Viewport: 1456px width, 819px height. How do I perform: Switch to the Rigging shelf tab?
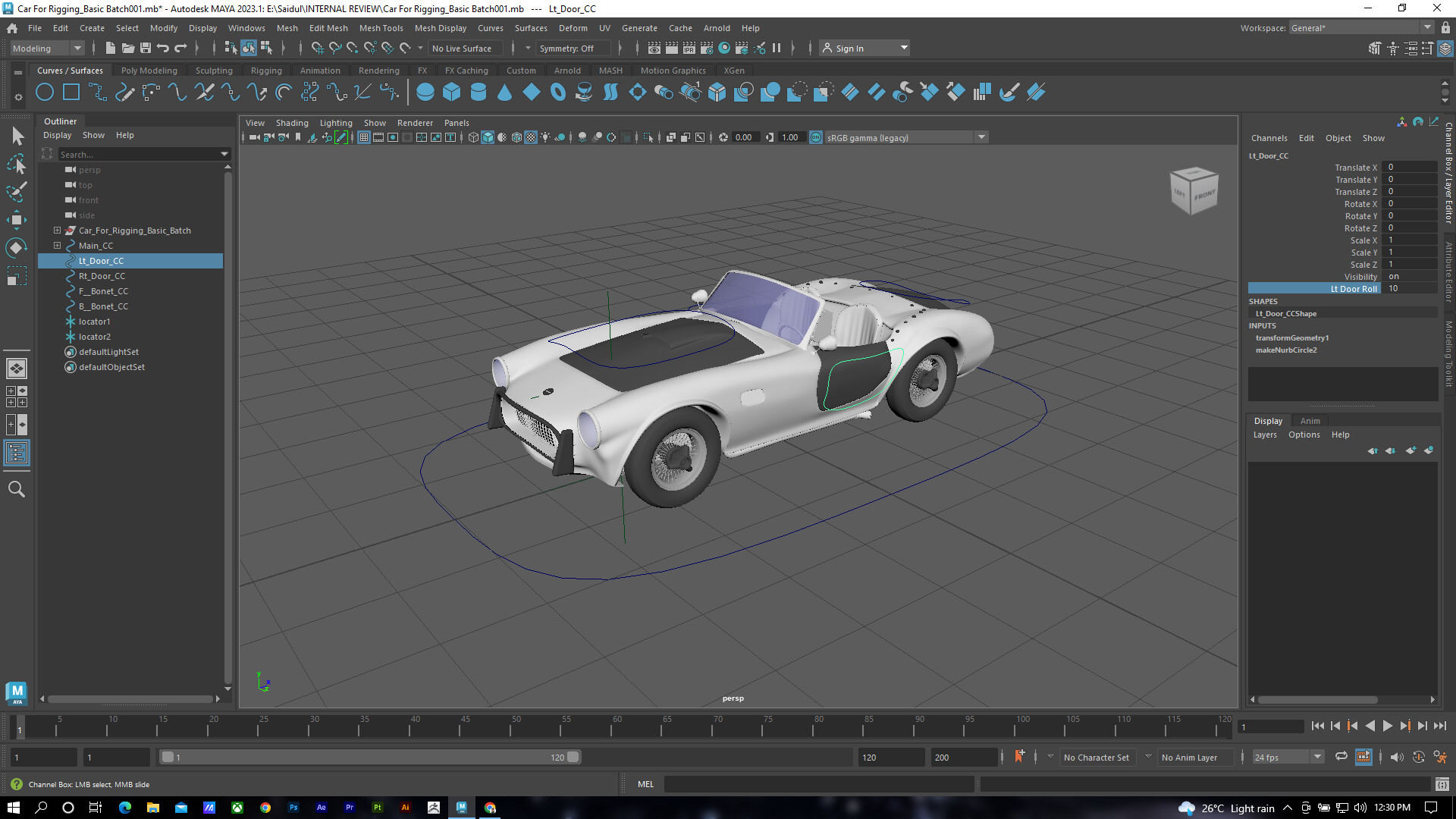click(x=266, y=70)
